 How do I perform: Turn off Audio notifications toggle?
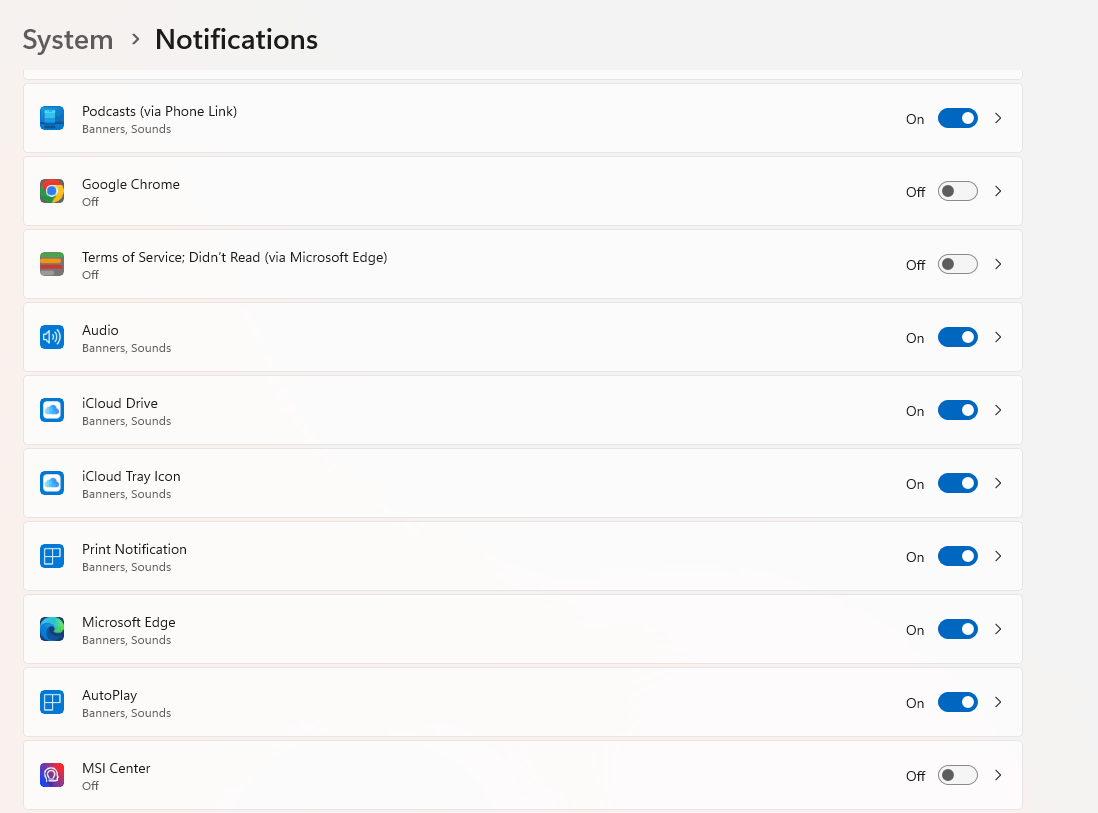point(957,337)
